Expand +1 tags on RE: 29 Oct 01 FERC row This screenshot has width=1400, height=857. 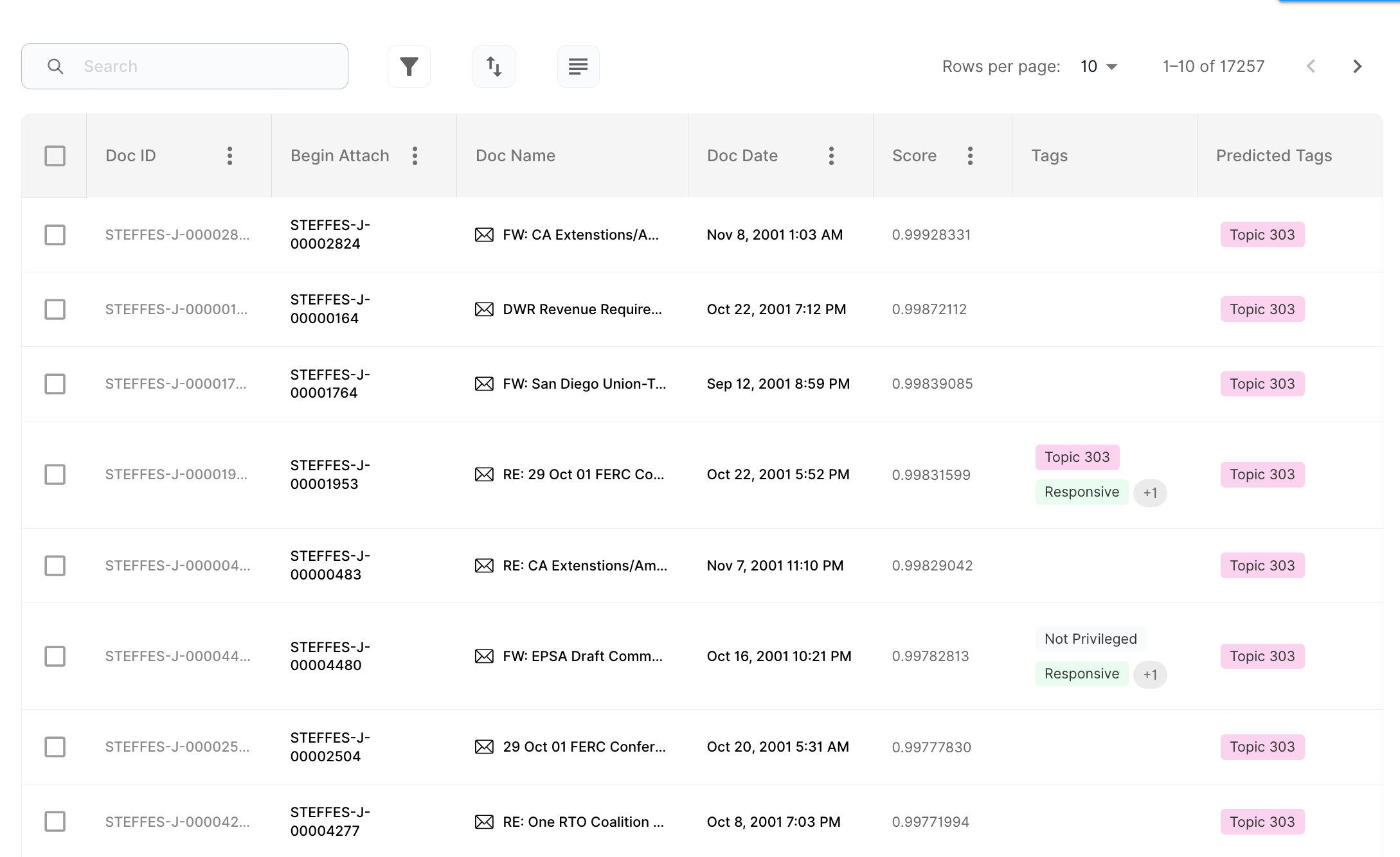coord(1150,493)
